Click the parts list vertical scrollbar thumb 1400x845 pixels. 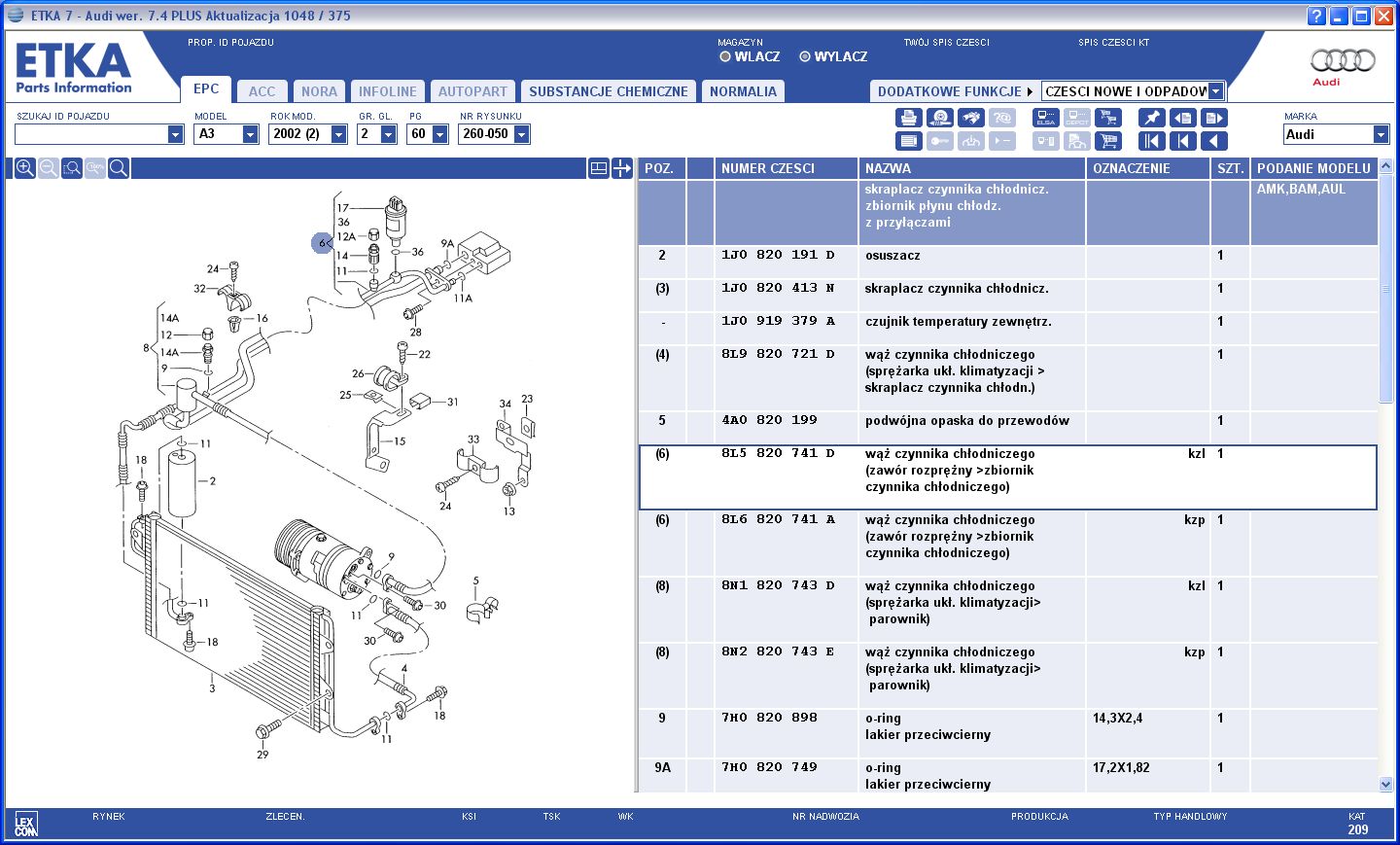click(x=1386, y=287)
